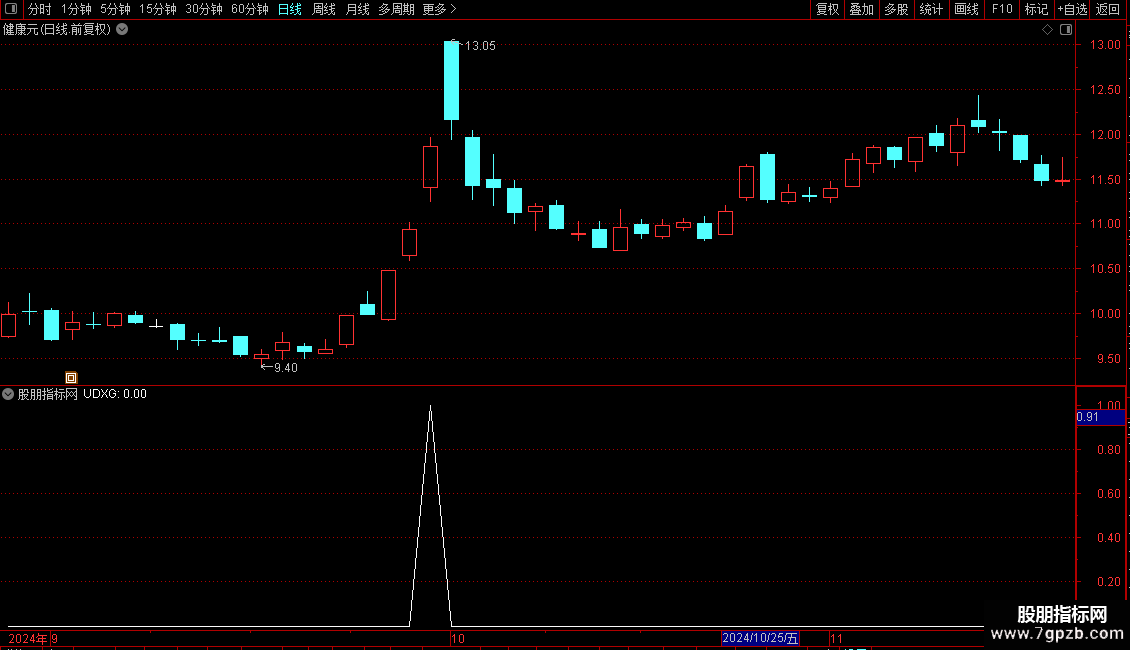Click the 股朋指标网 indicator name
This screenshot has height=650, width=1130.
48,394
